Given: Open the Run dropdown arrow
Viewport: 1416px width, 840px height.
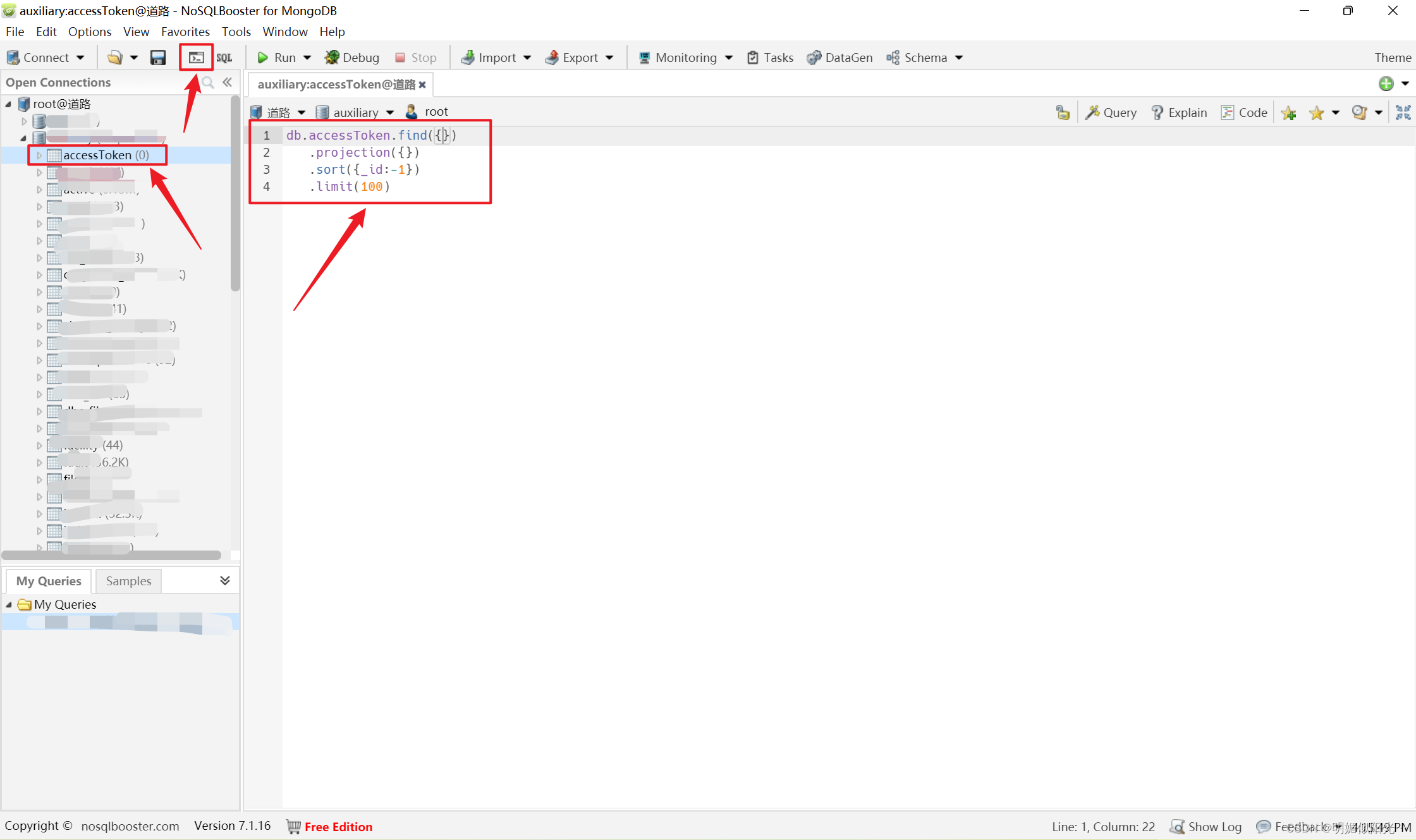Looking at the screenshot, I should click(x=308, y=58).
